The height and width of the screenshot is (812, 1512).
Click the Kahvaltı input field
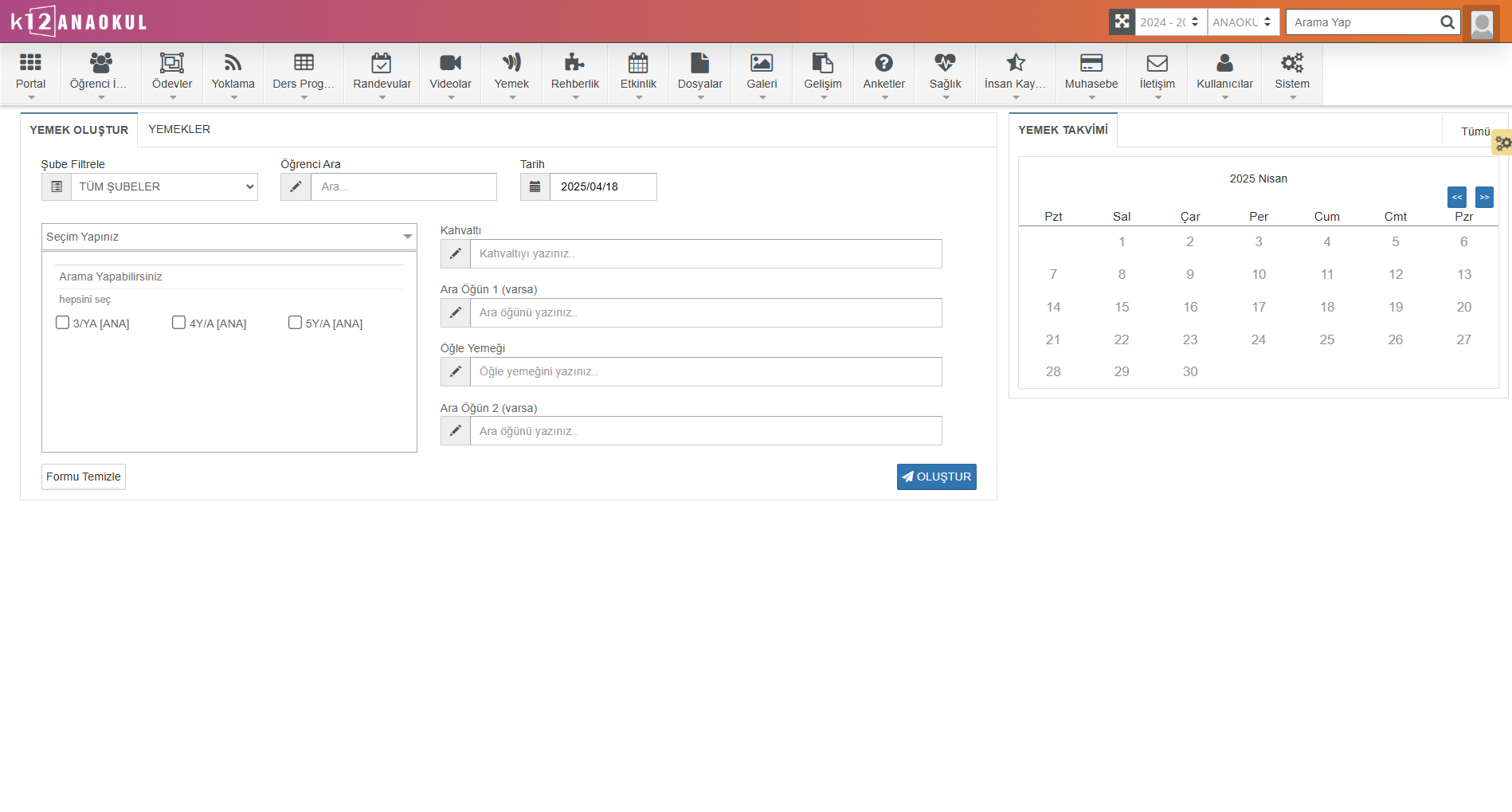(x=706, y=253)
